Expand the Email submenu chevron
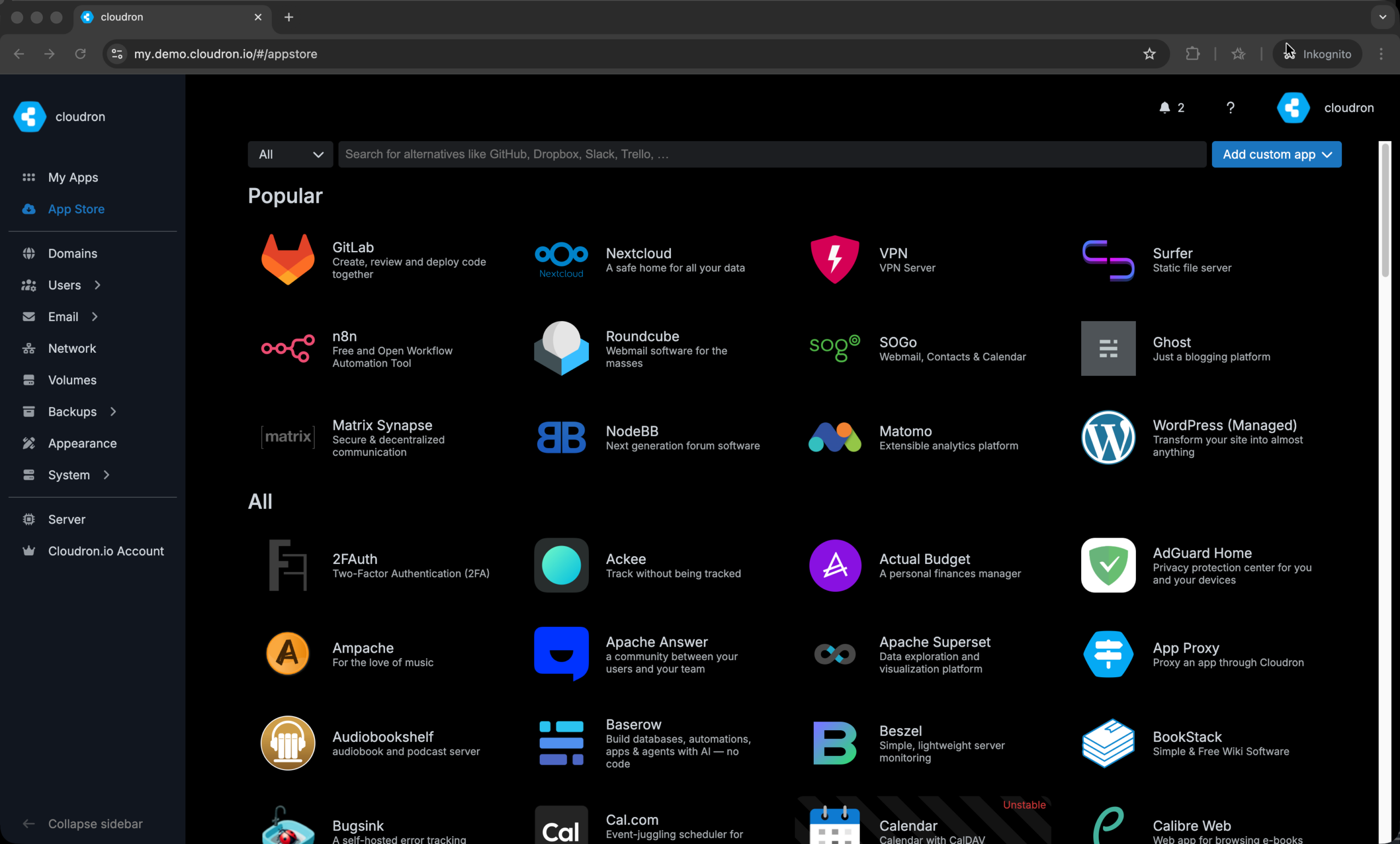Screen dimensions: 1400x844 point(95,317)
